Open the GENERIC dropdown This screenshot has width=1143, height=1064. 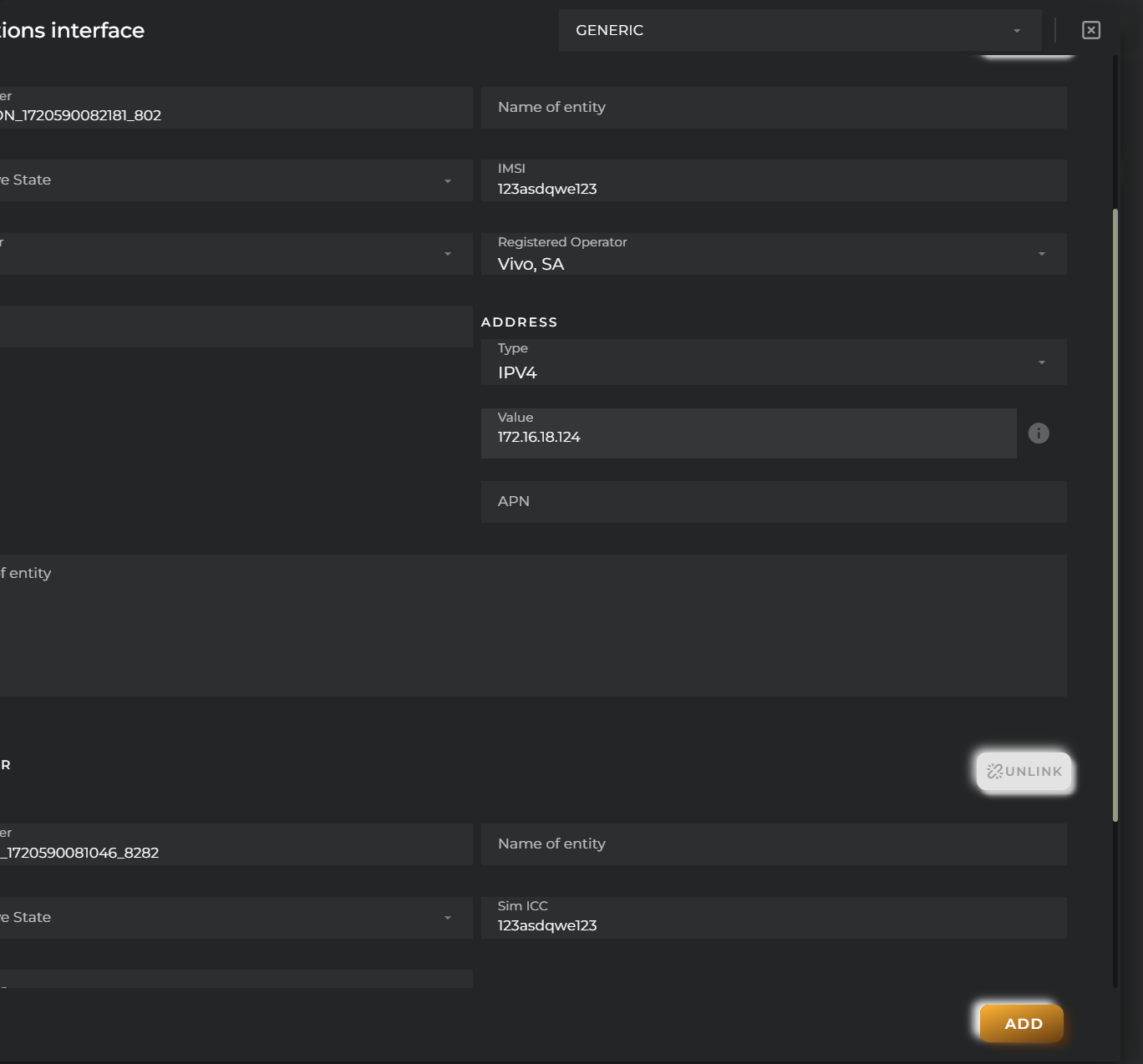[800, 30]
